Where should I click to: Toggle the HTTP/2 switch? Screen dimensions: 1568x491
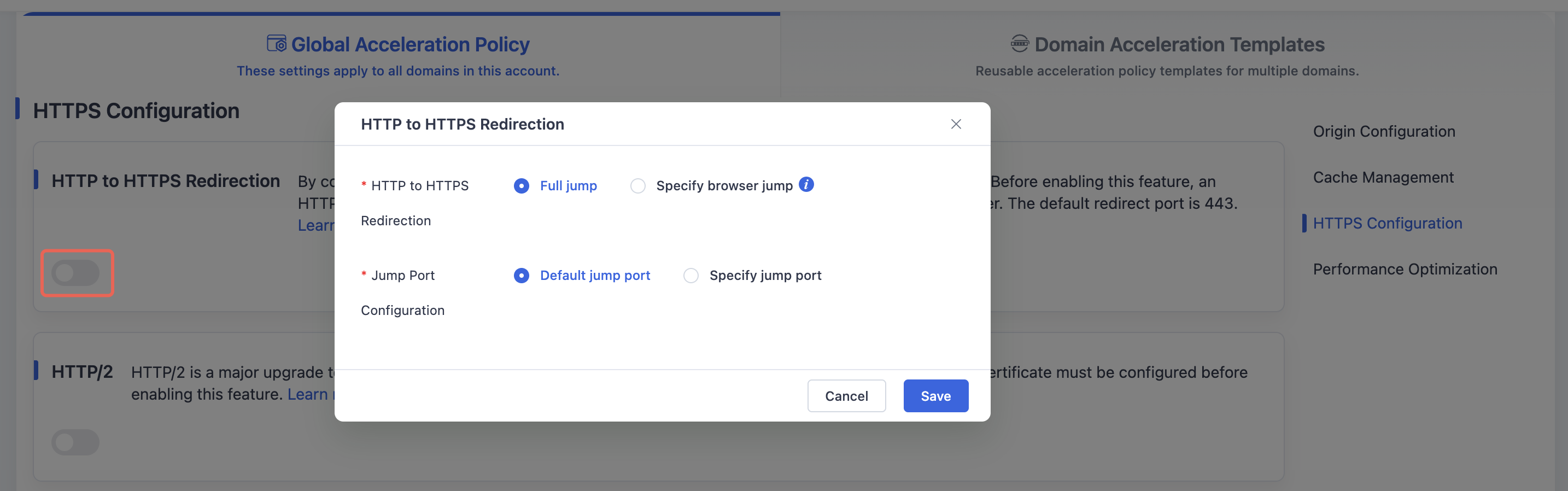[75, 442]
